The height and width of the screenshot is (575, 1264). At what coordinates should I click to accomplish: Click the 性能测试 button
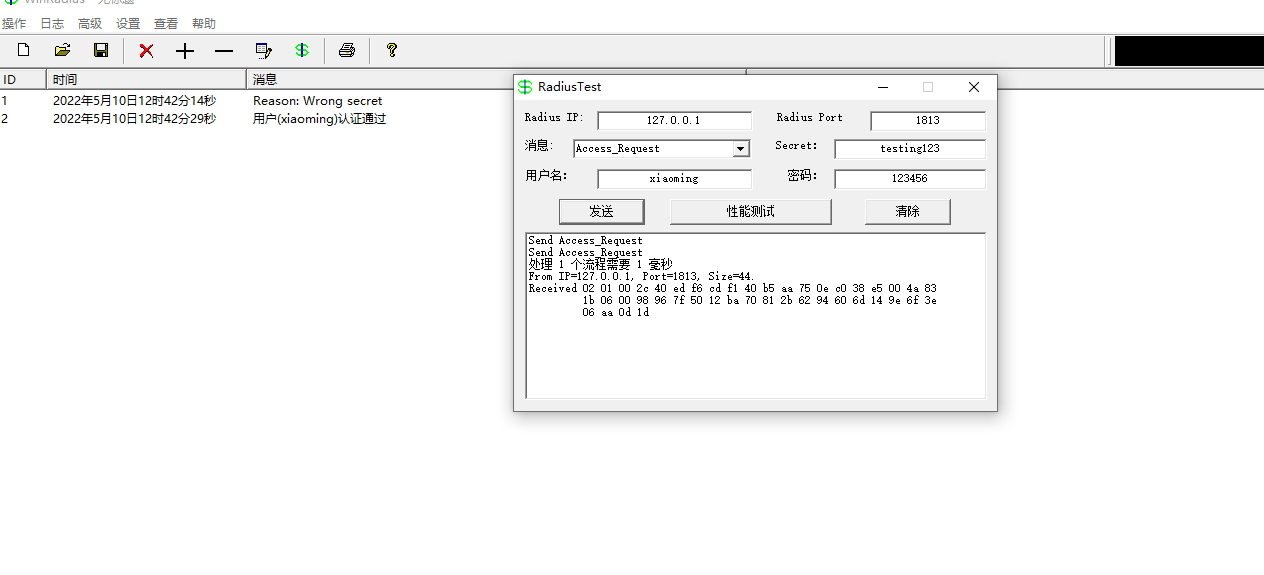pos(750,211)
